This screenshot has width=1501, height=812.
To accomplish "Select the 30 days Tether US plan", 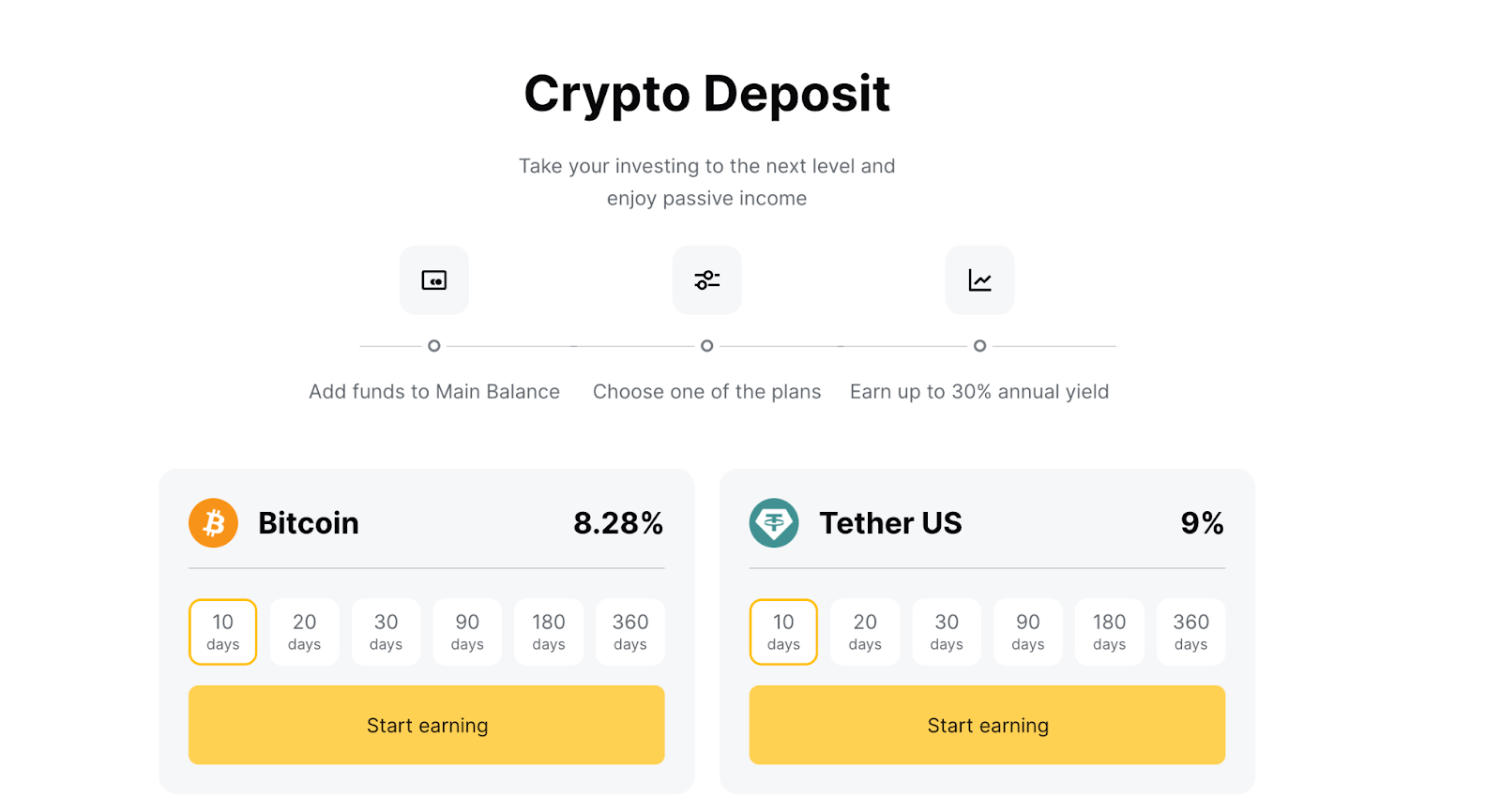I will pos(947,632).
